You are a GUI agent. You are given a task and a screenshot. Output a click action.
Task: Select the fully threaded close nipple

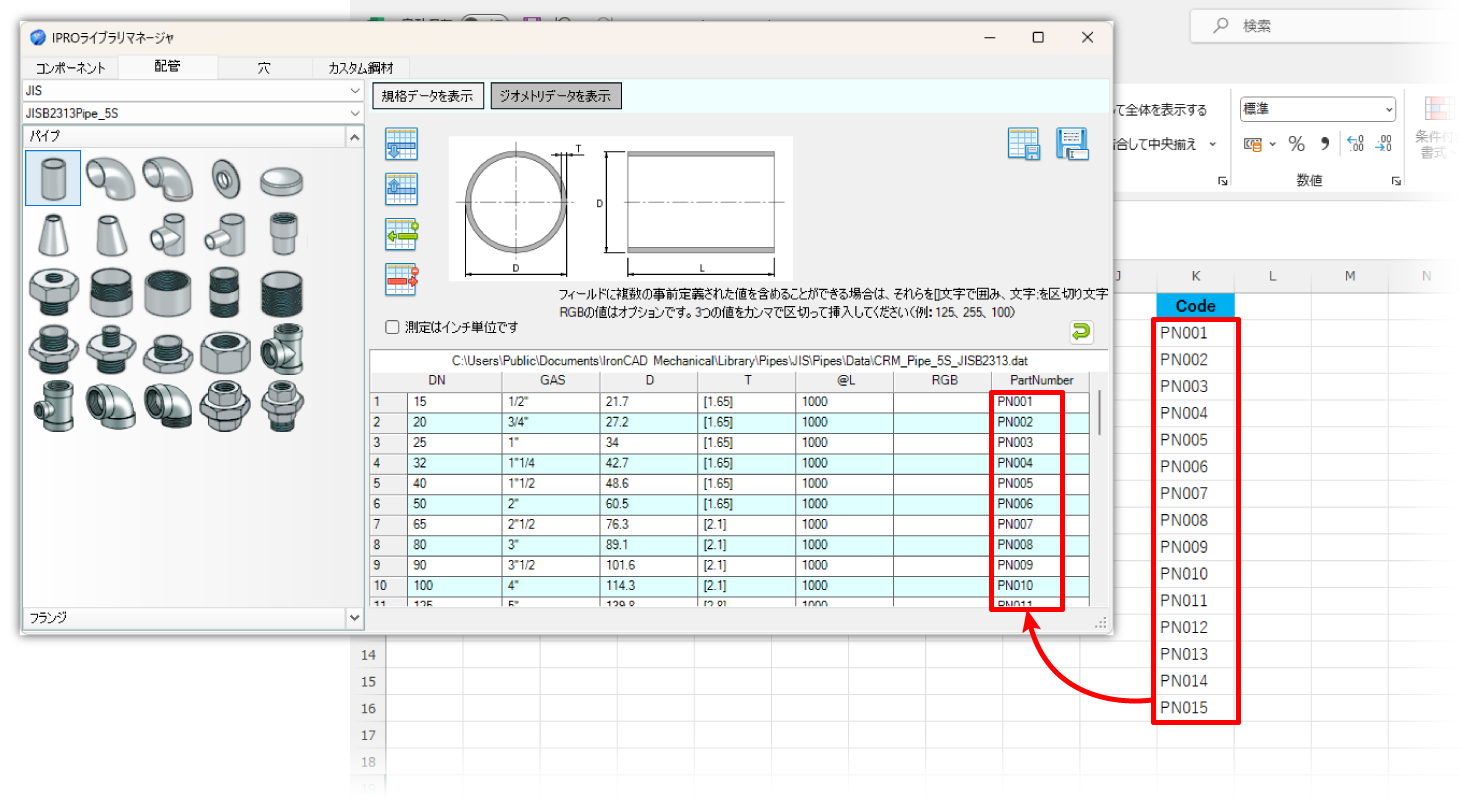(282, 293)
